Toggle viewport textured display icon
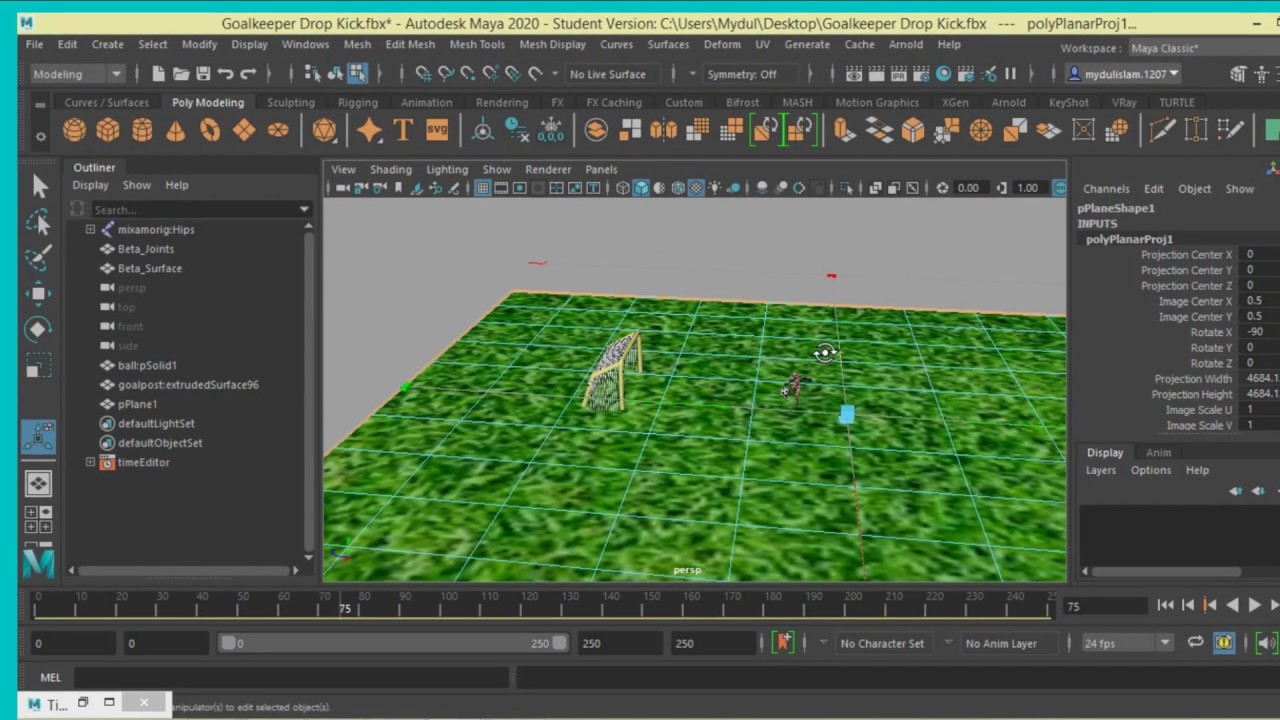 tap(697, 188)
